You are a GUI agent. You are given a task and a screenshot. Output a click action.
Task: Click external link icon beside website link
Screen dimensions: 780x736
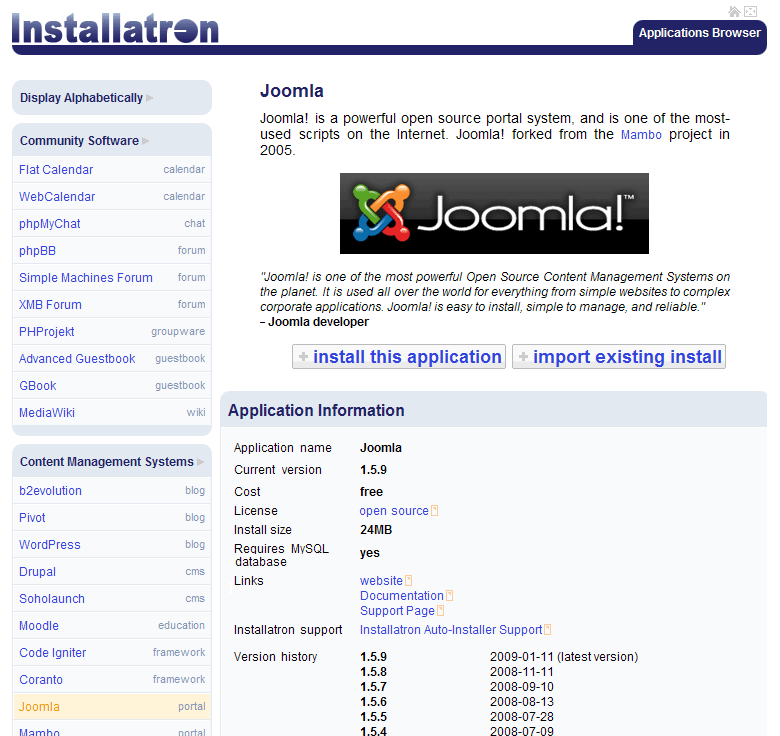pyautogui.click(x=409, y=580)
